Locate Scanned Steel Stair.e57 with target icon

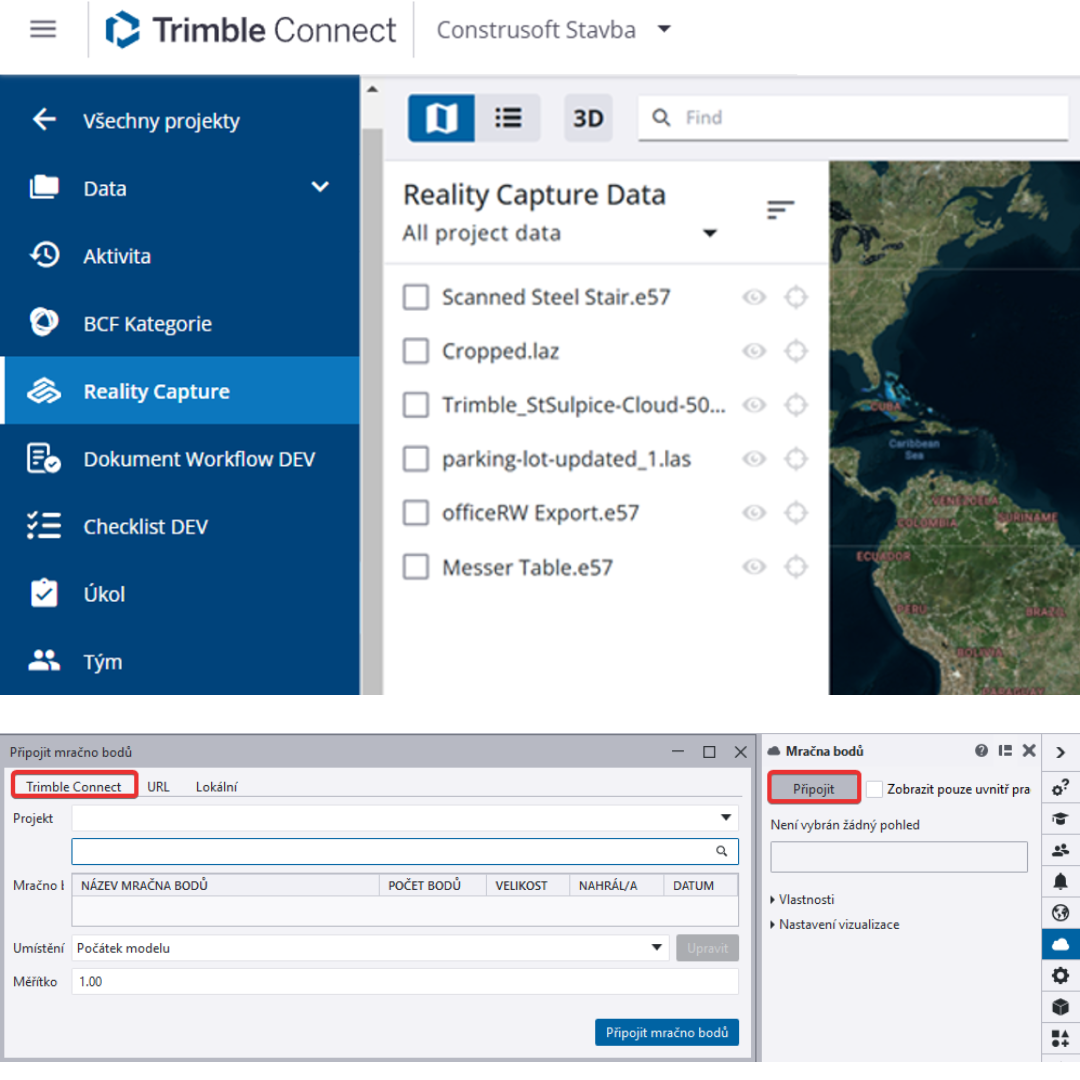[x=796, y=297]
